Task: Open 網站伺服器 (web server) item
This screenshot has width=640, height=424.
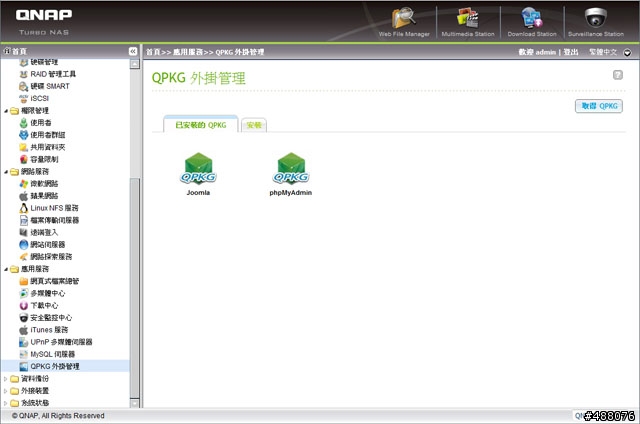Action: tap(47, 244)
